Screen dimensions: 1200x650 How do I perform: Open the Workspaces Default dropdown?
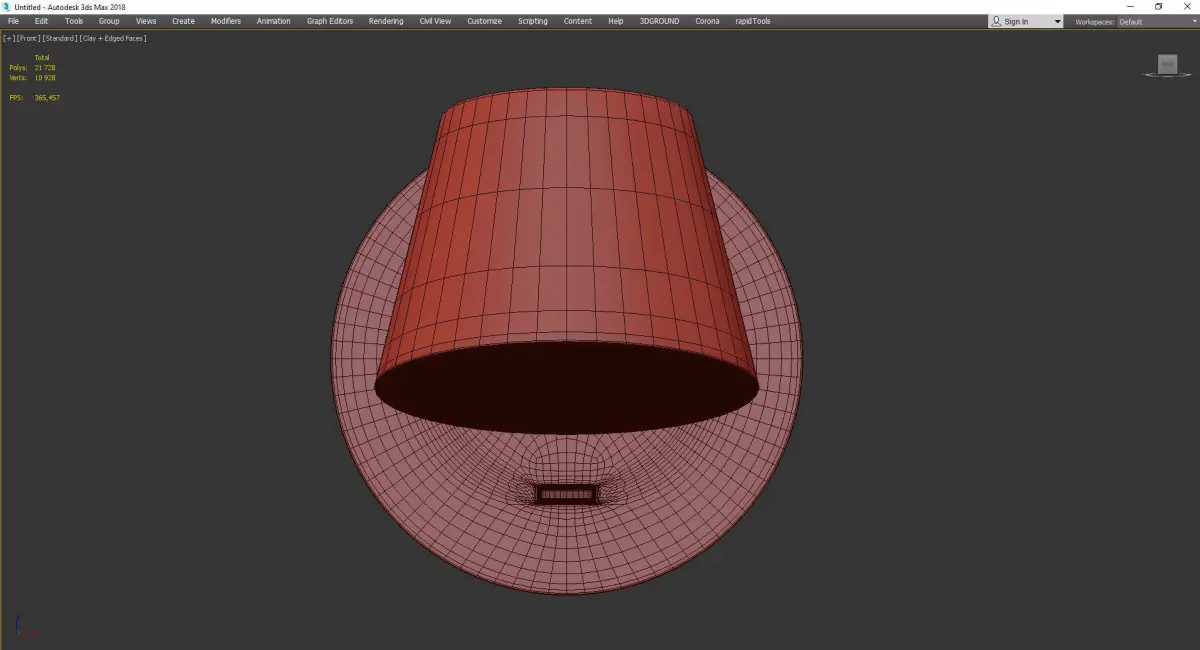click(1158, 22)
